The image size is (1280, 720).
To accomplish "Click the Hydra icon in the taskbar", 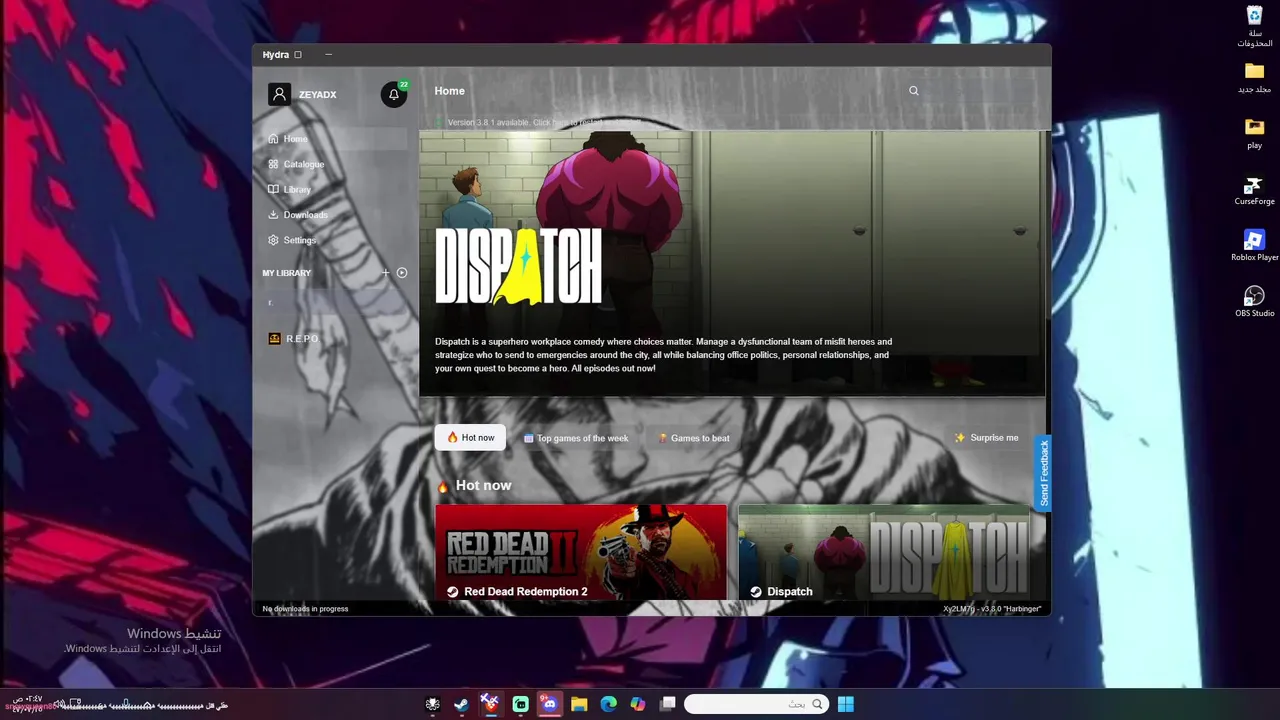I will point(433,704).
